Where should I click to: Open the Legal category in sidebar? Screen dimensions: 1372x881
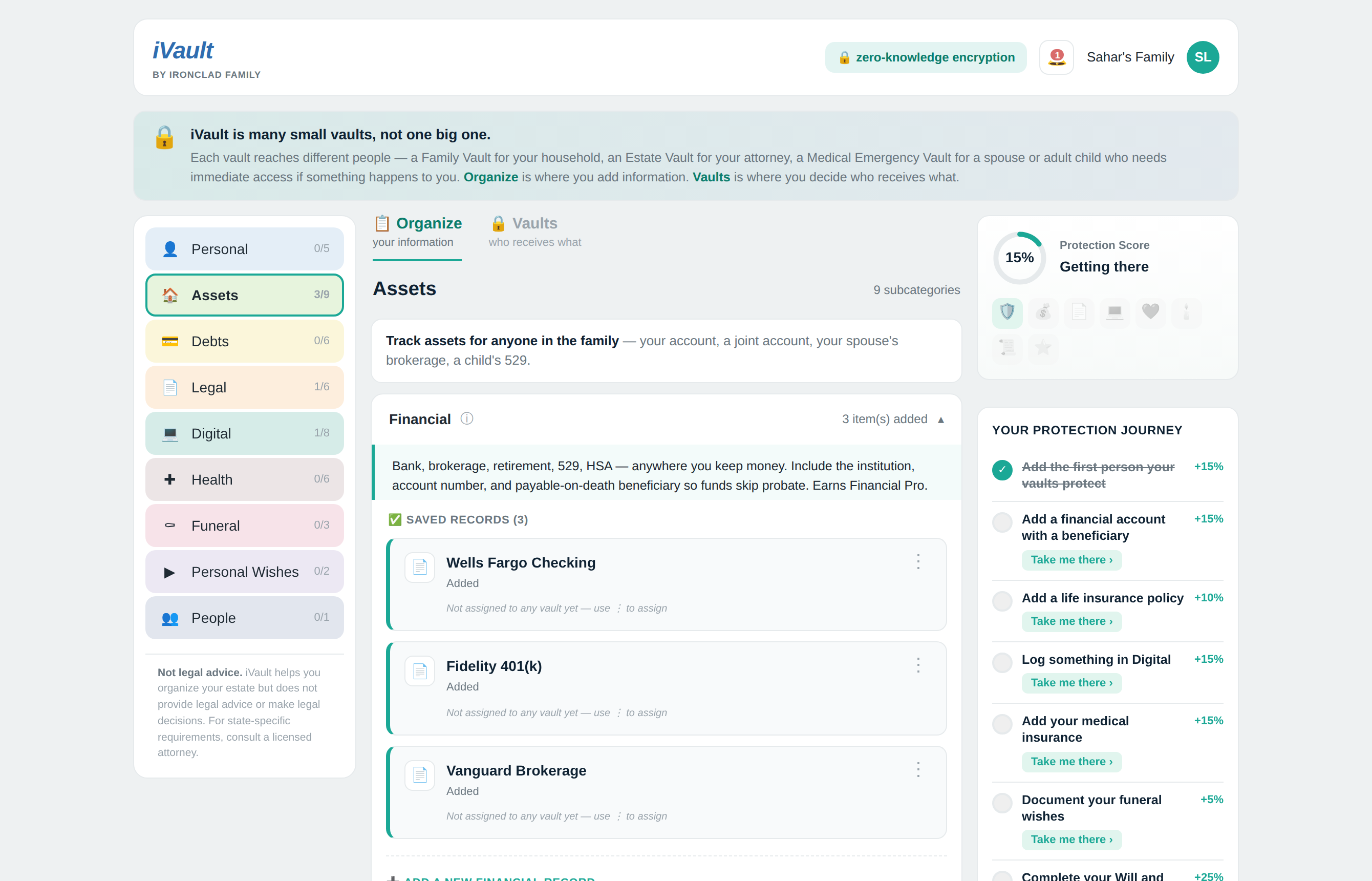pos(245,387)
